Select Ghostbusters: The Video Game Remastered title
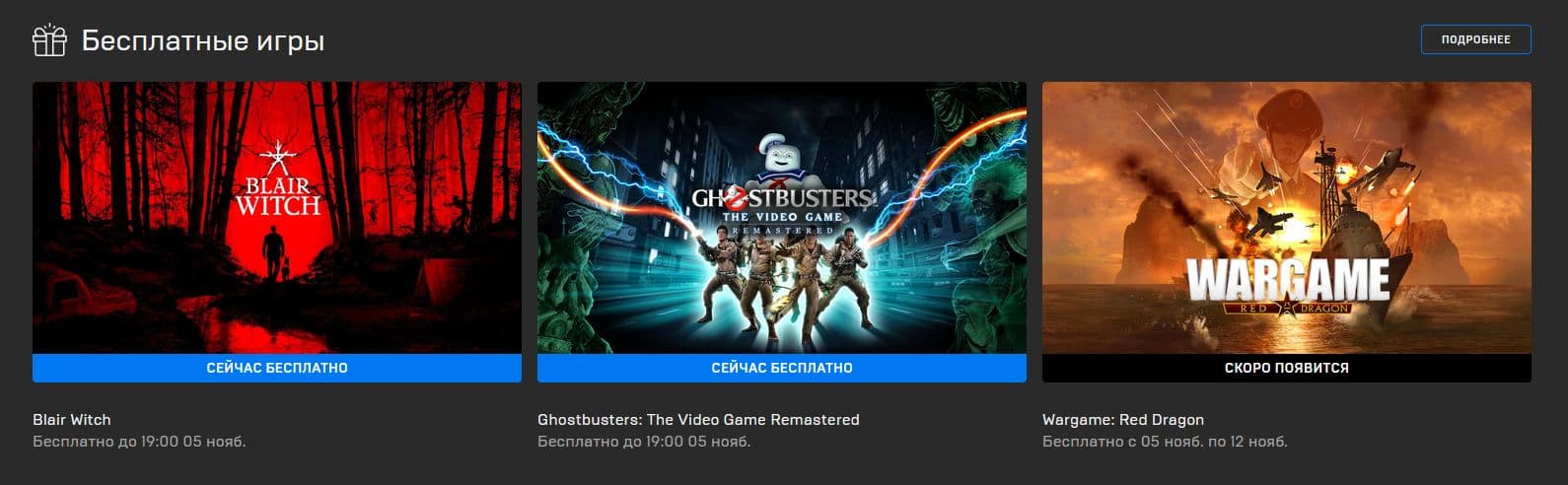 tap(698, 419)
